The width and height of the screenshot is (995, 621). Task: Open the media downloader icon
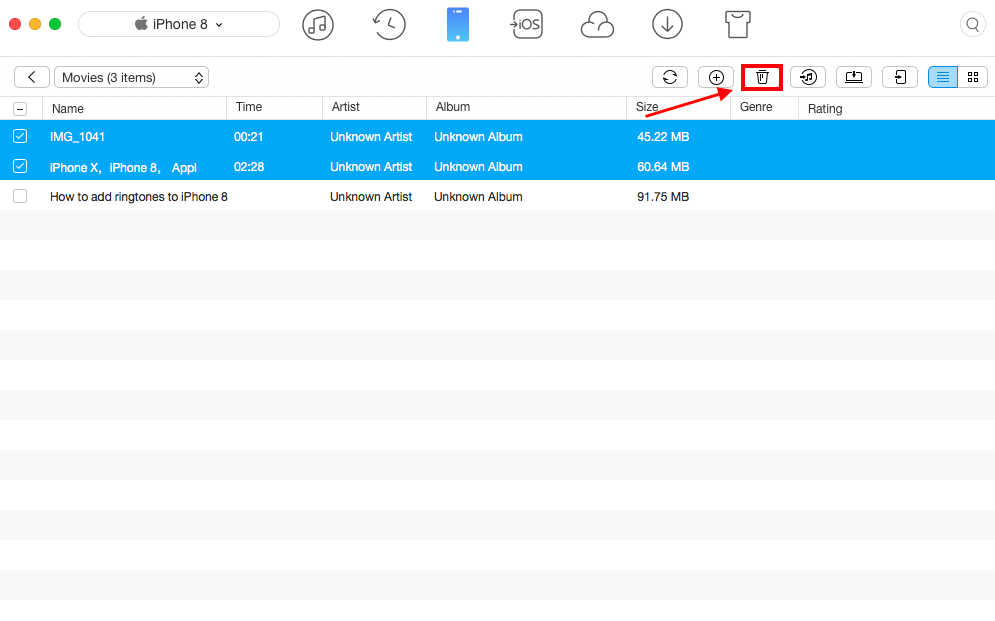click(667, 25)
